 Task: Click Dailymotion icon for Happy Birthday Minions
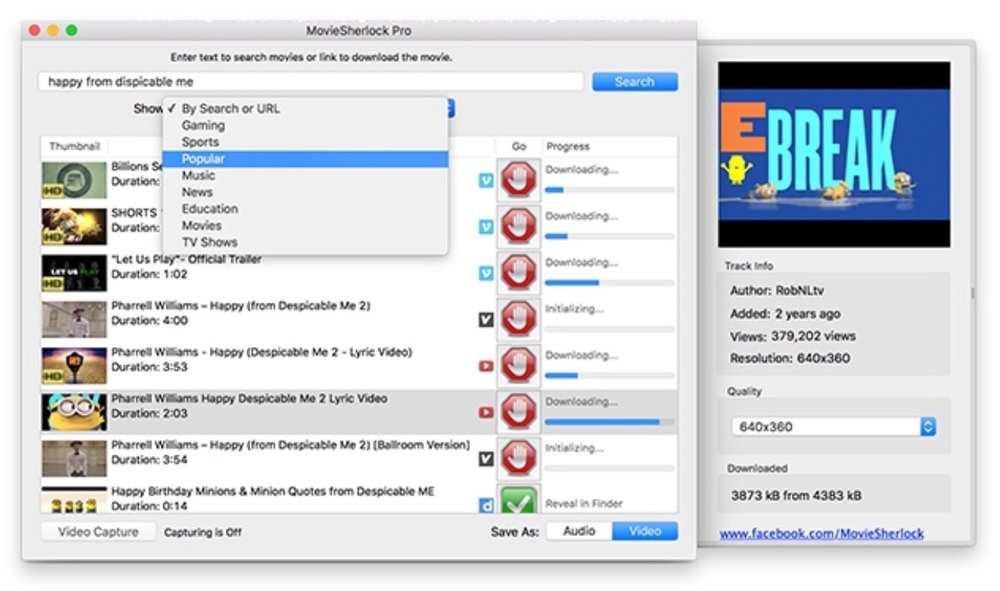(486, 506)
